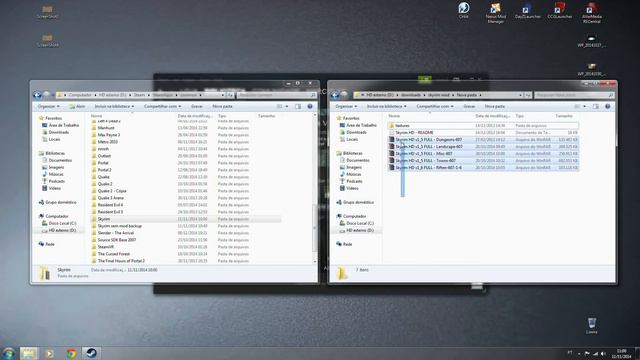The height and width of the screenshot is (360, 640).
Task: Sort by Tamanho column in right window
Action: 564,116
